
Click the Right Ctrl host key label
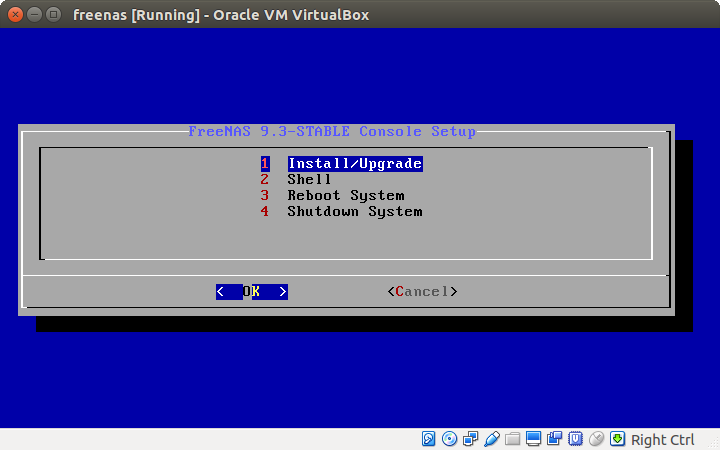pos(662,440)
